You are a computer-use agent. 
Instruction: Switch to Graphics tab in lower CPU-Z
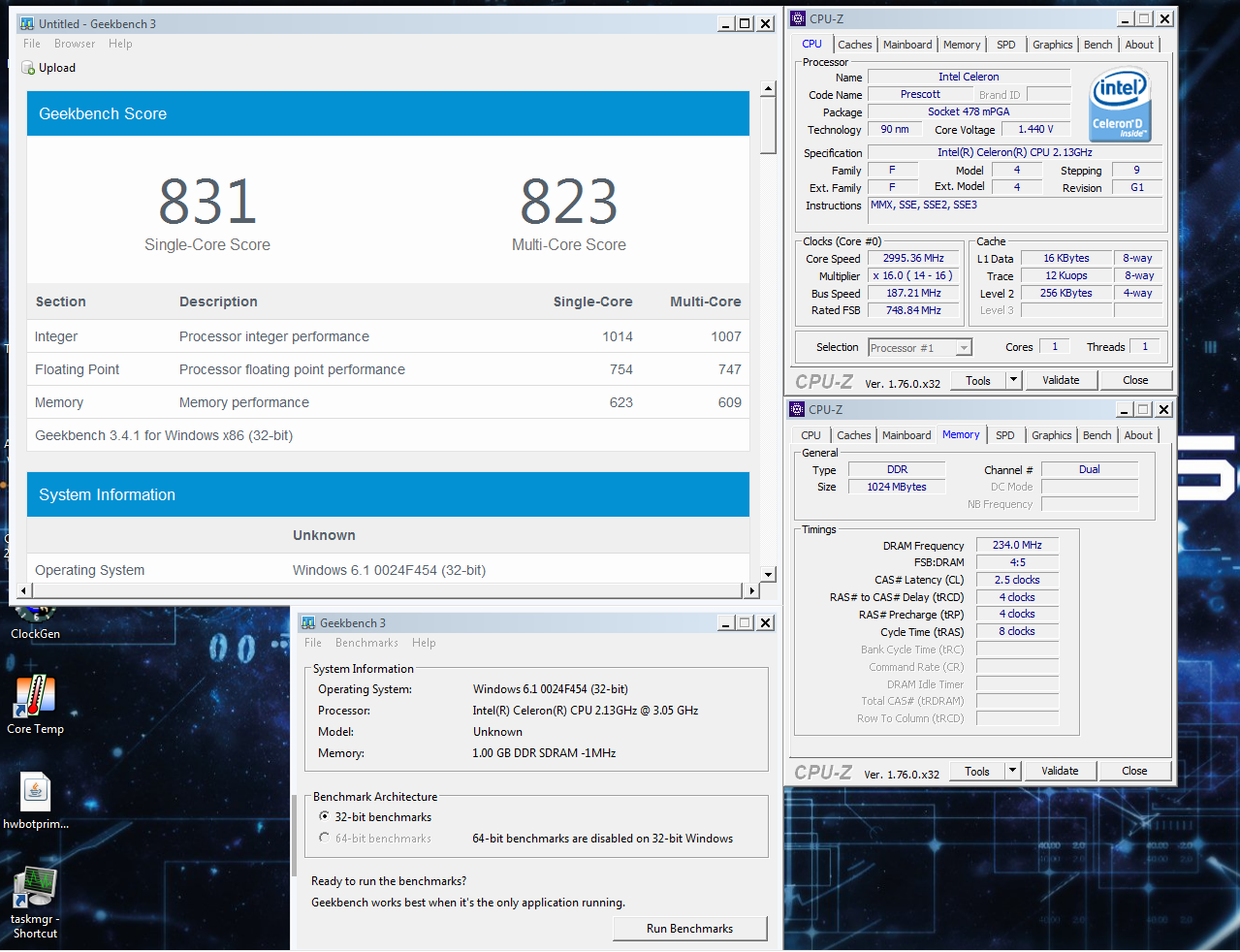[1051, 435]
